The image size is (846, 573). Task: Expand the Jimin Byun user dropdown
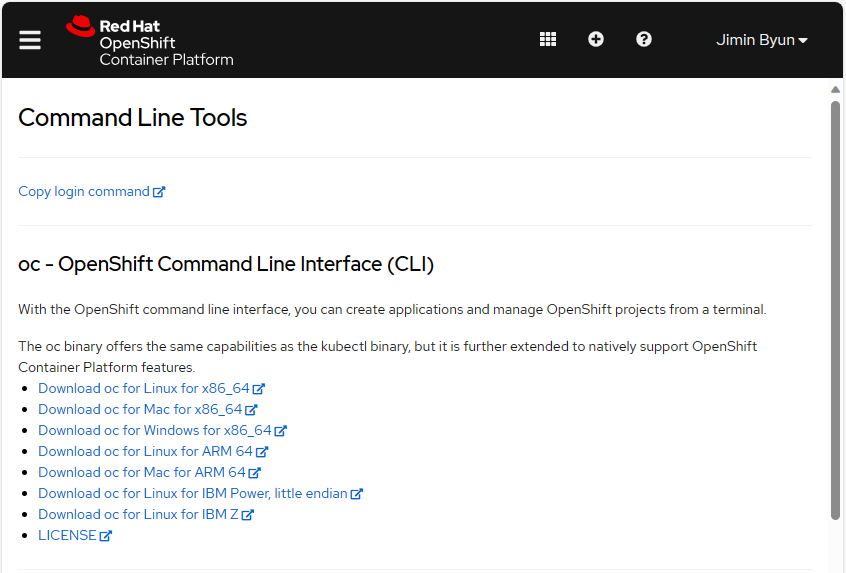pyautogui.click(x=761, y=40)
